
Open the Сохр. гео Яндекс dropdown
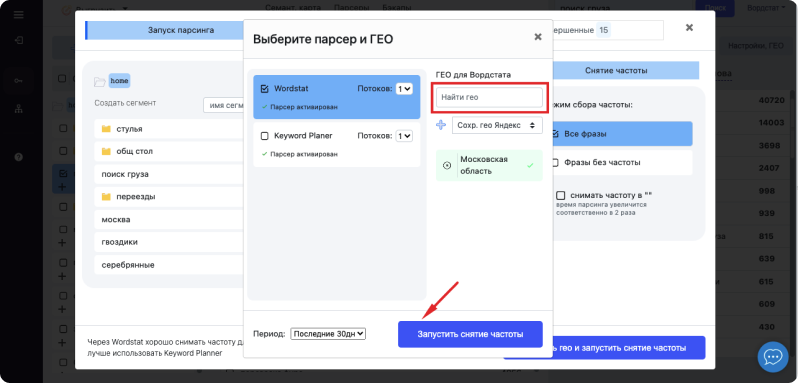(497, 125)
